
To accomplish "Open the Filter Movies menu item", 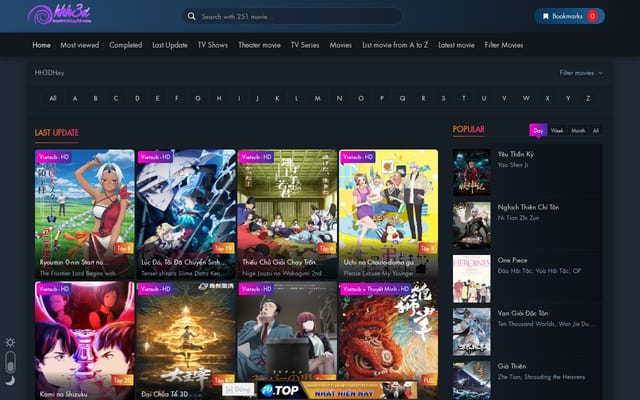I will click(504, 45).
